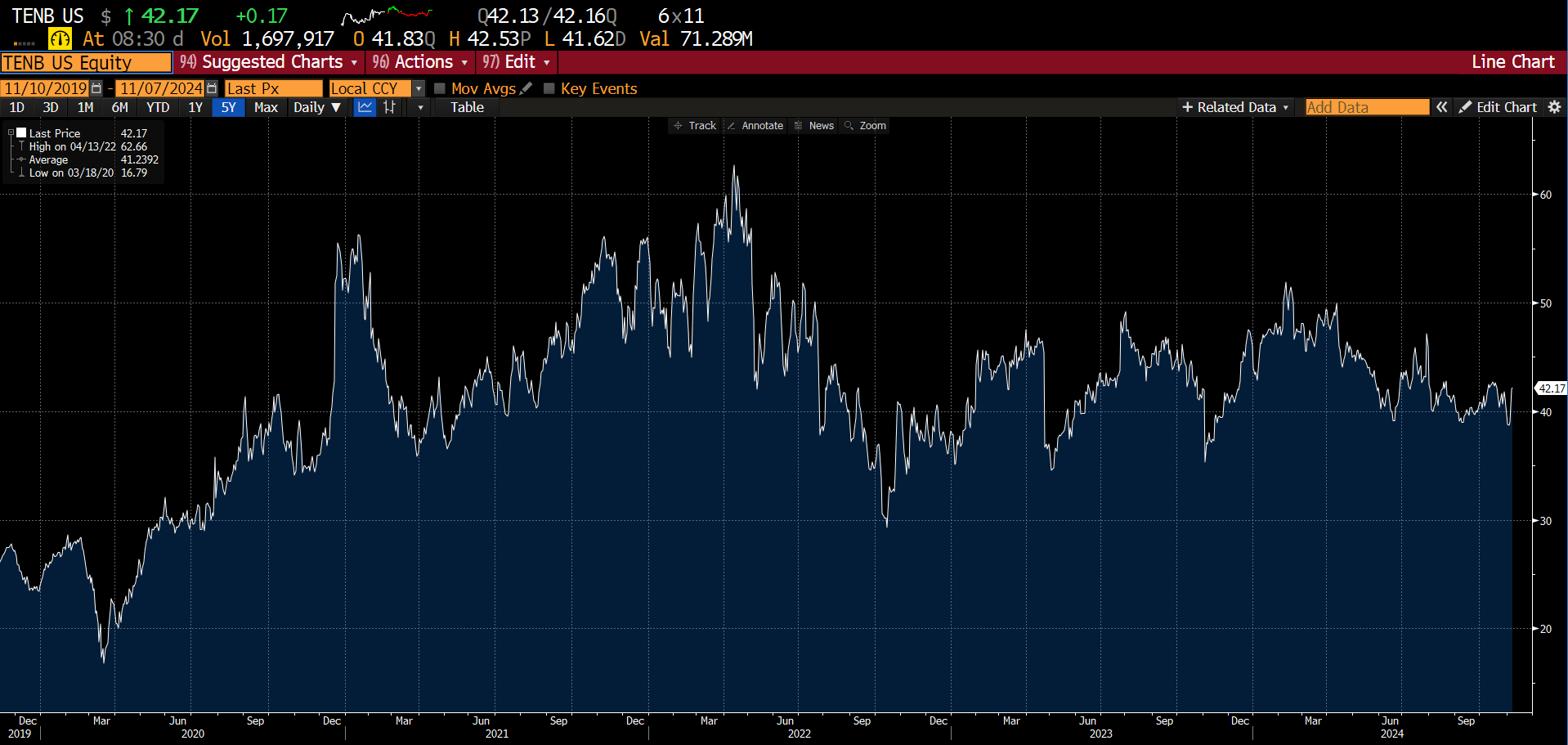The height and width of the screenshot is (745, 1568).
Task: Open the start date calendar picker
Action: pos(96,88)
